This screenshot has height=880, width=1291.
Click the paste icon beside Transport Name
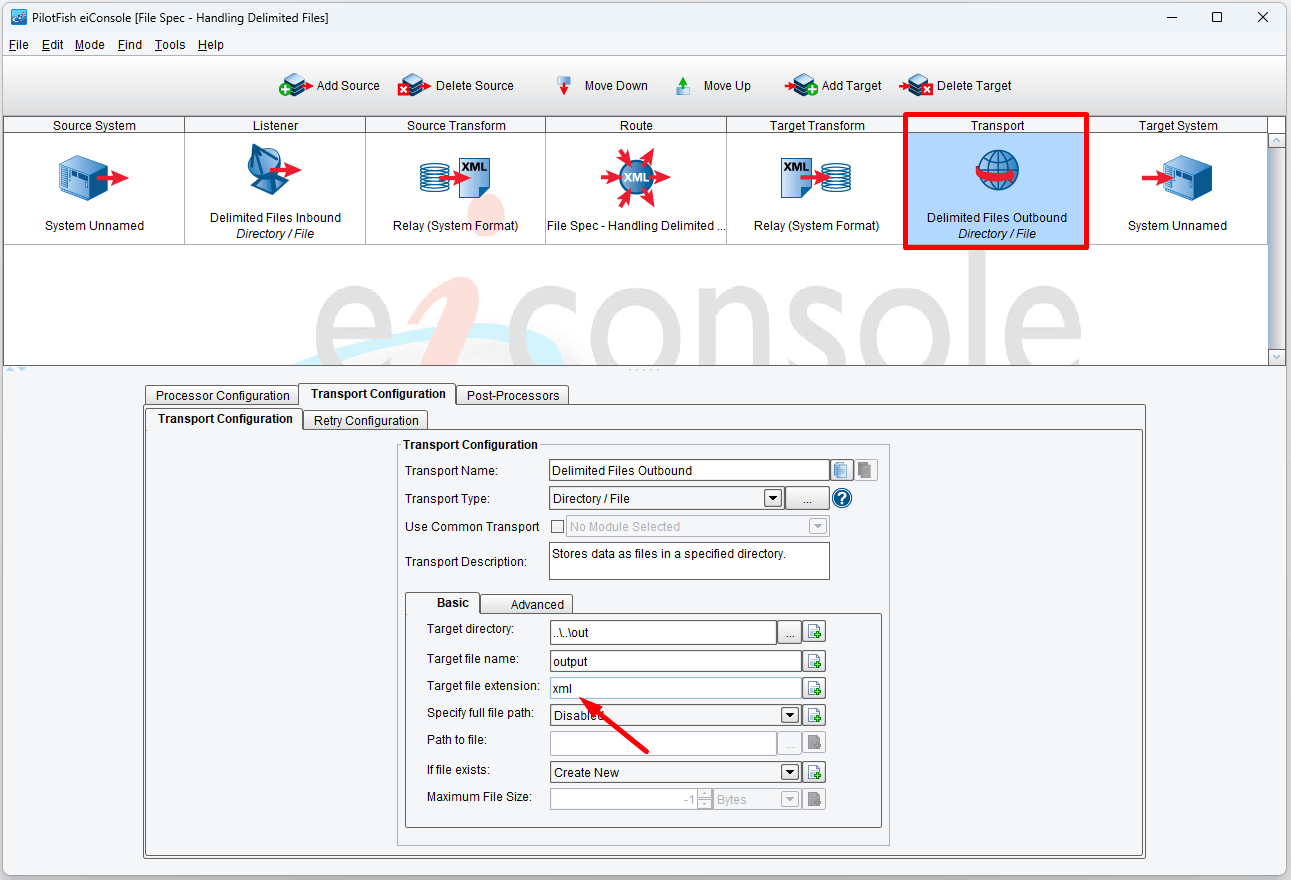[x=866, y=470]
